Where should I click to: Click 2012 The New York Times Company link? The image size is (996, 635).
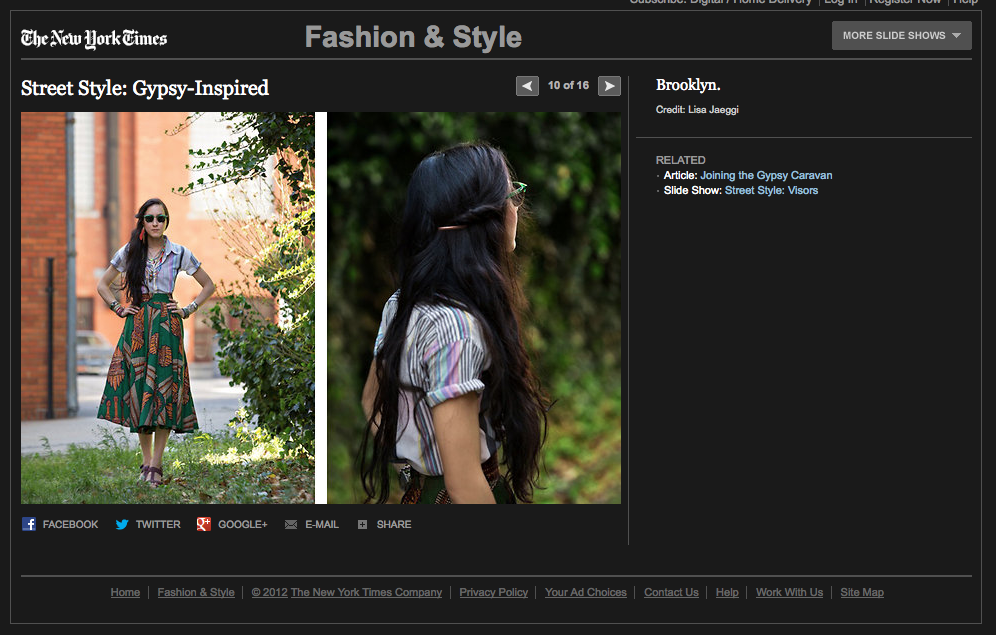click(x=347, y=592)
